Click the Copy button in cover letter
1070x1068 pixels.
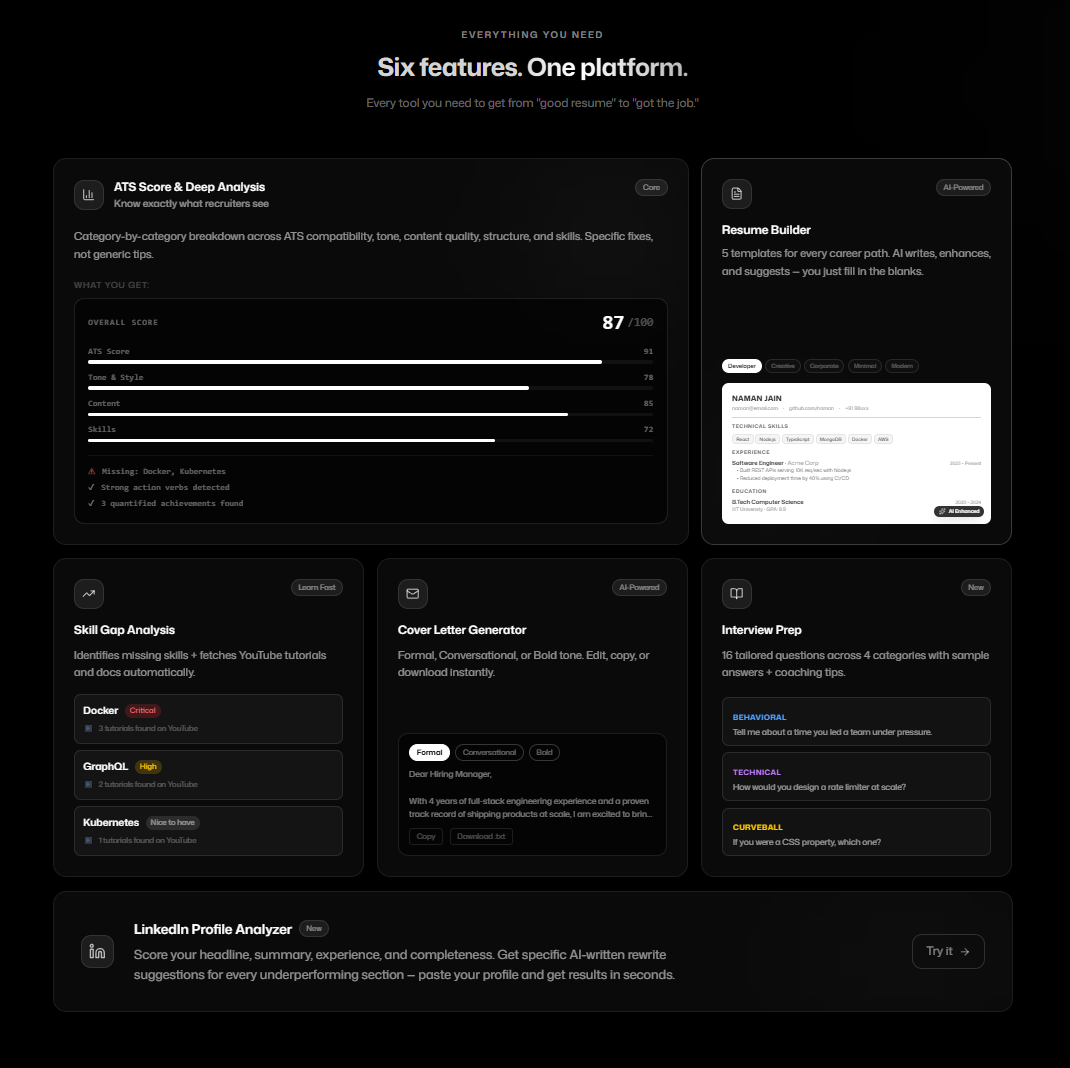coord(426,837)
